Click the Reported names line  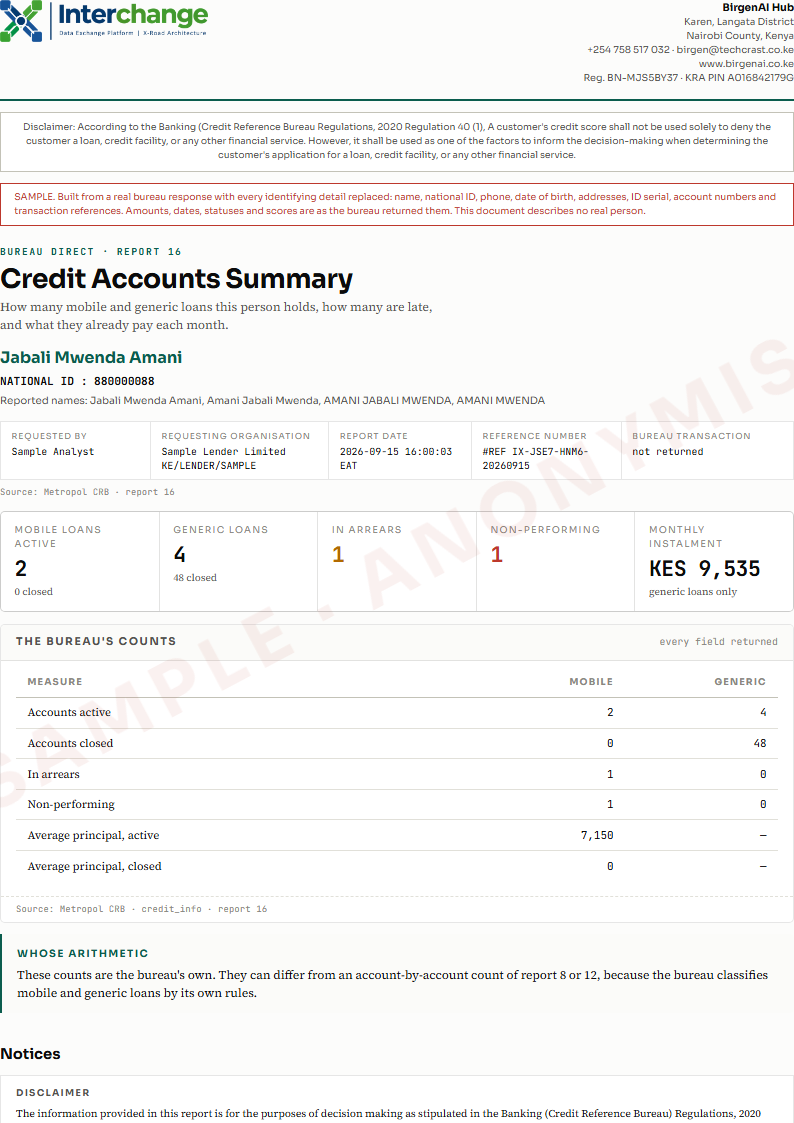[x=272, y=400]
